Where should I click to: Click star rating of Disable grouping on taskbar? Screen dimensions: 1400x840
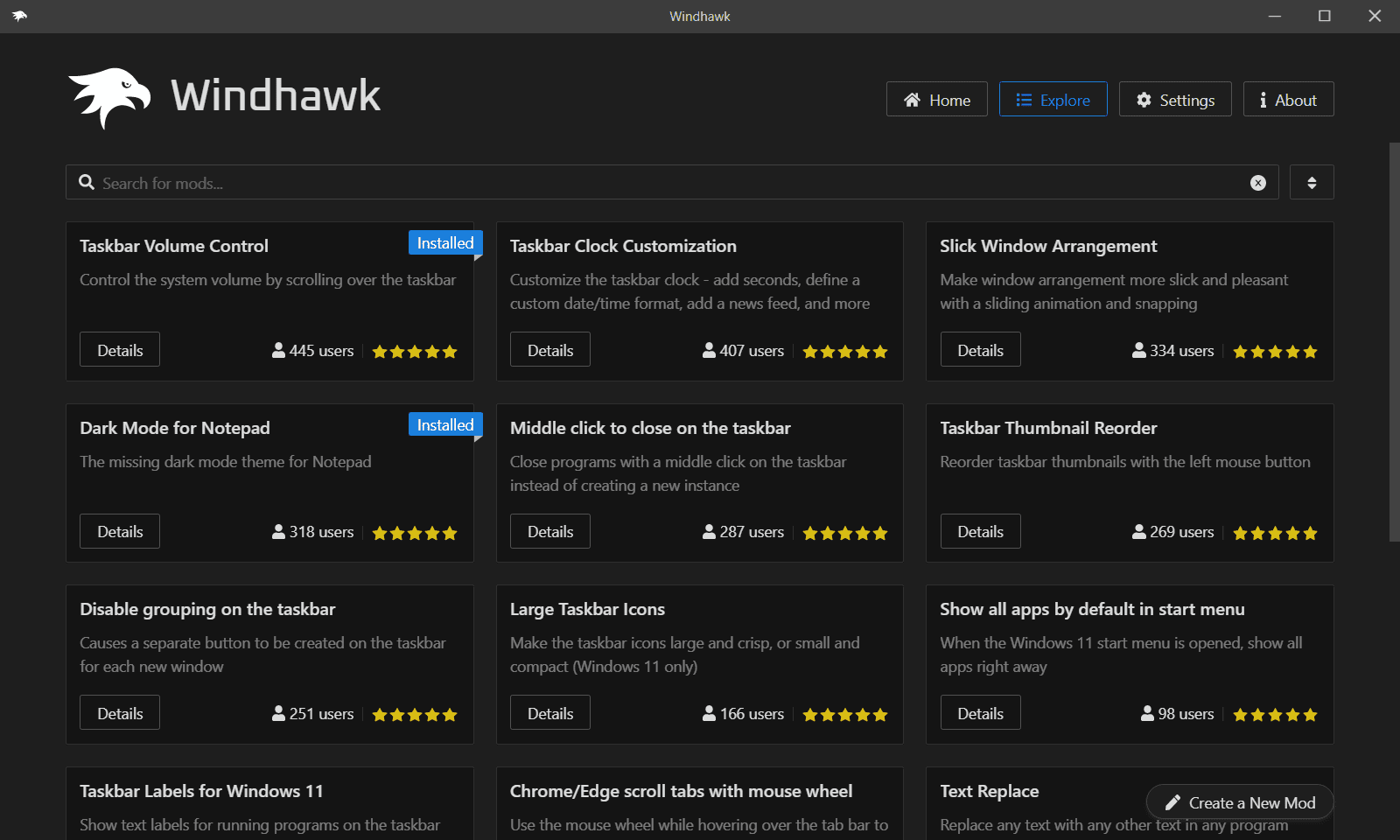coord(415,715)
